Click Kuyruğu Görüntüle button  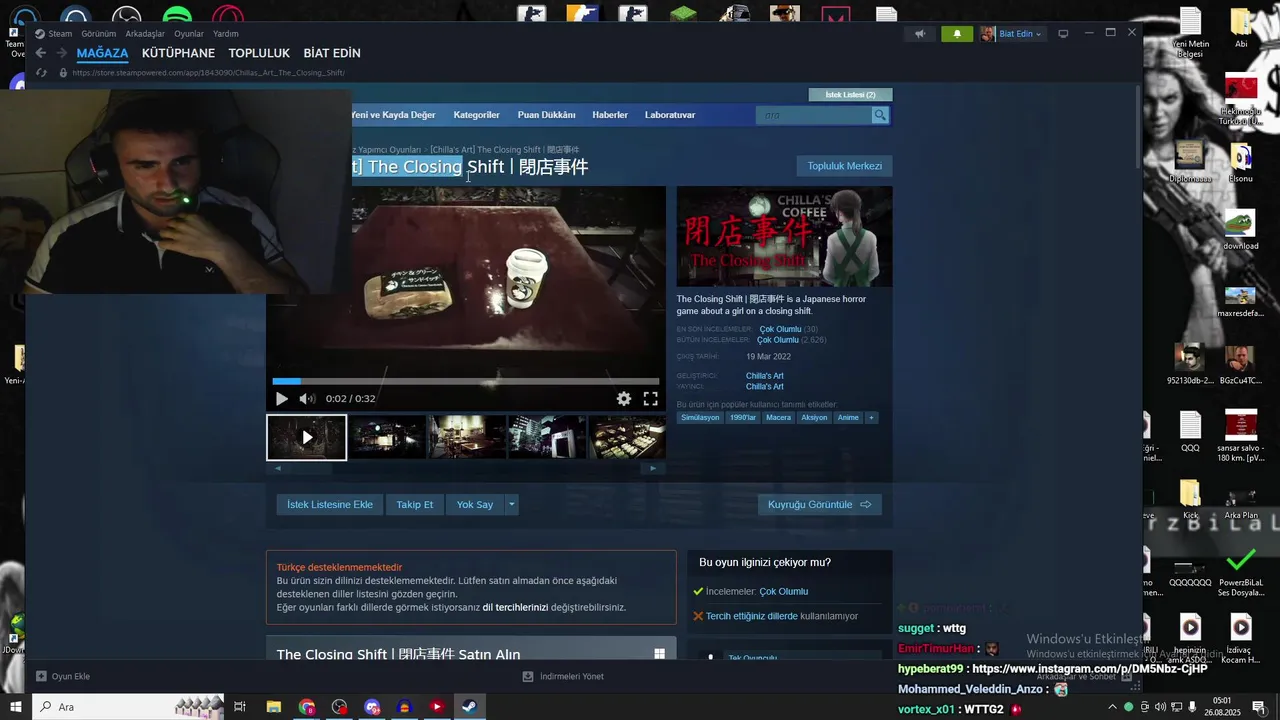[x=819, y=505]
